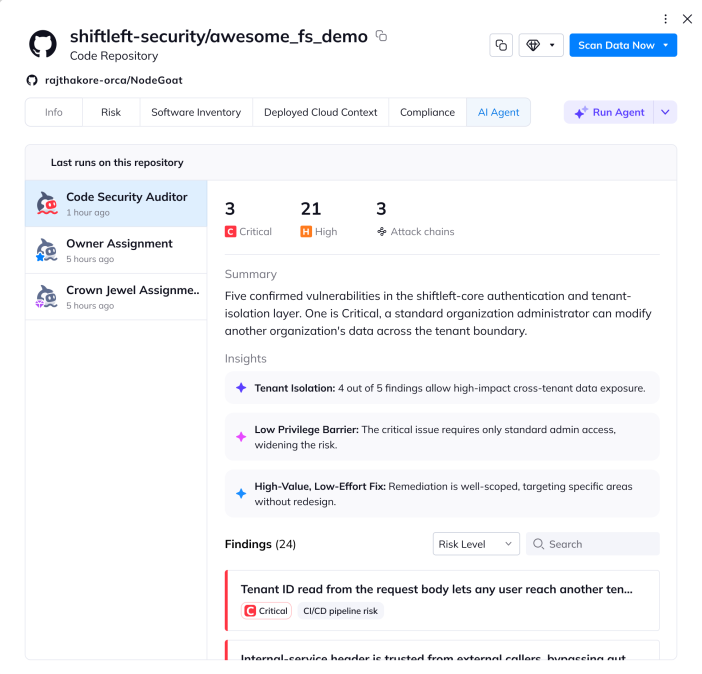Click the Owner Assignment orca icon
The height and width of the screenshot is (674, 702).
point(47,250)
